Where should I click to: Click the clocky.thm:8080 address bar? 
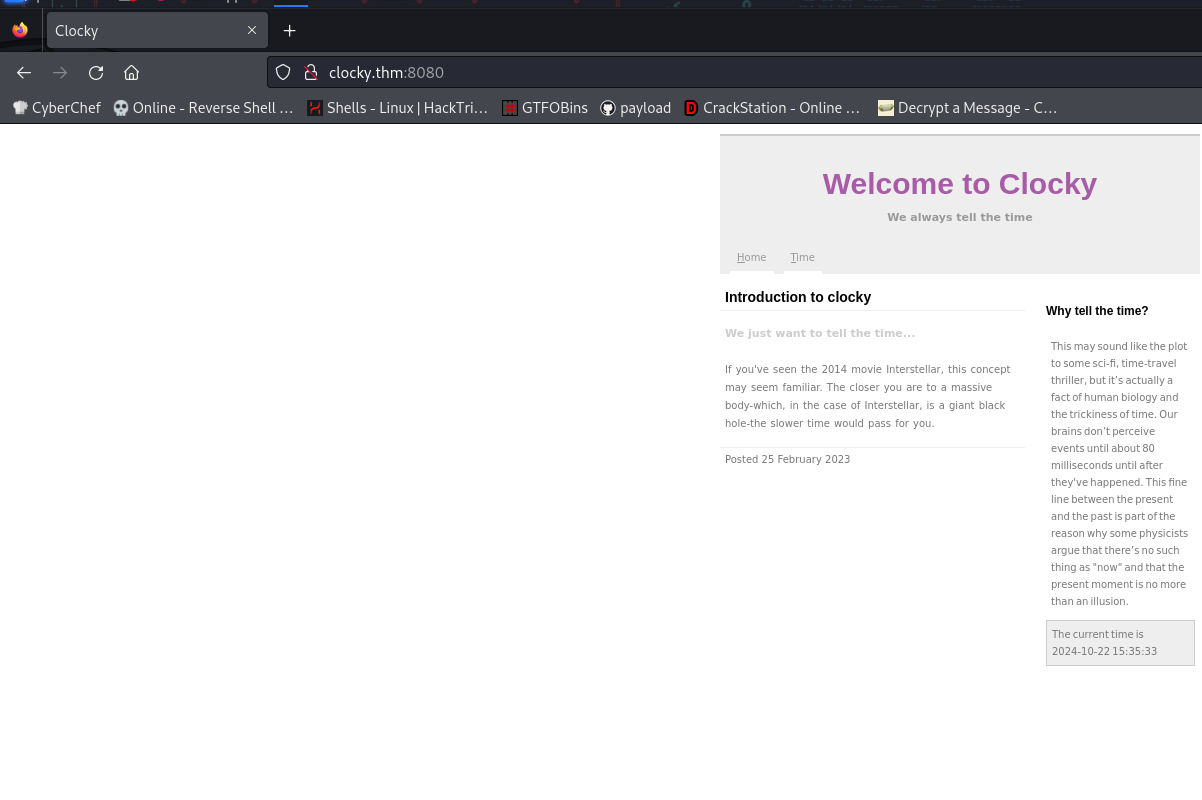point(700,72)
